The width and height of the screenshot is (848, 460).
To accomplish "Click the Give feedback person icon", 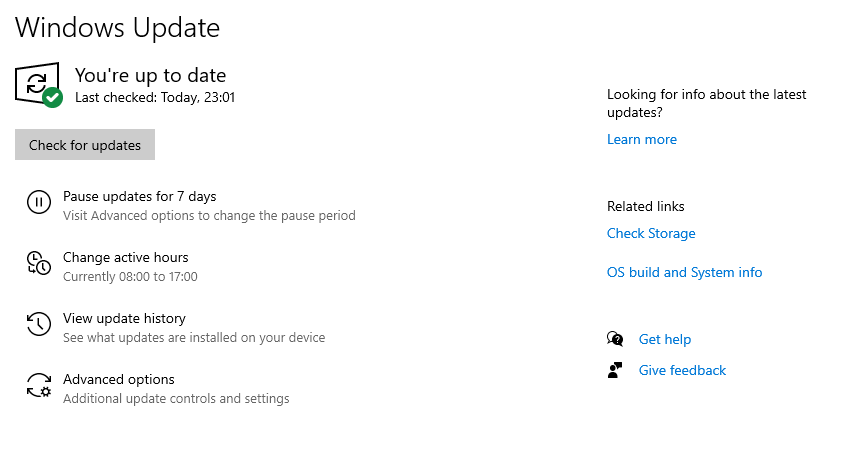I will (615, 370).
